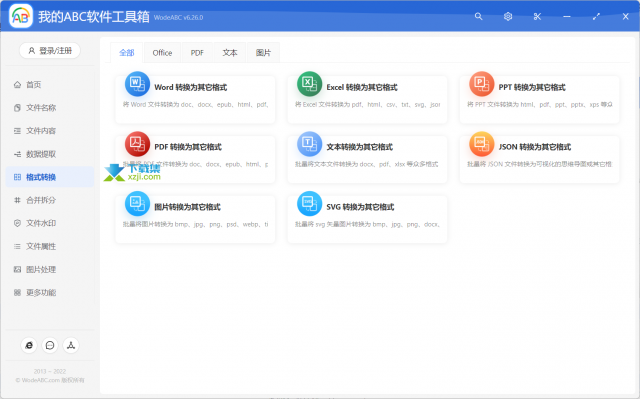Click the home icon beside 首页
This screenshot has height=399, width=640.
point(17,84)
